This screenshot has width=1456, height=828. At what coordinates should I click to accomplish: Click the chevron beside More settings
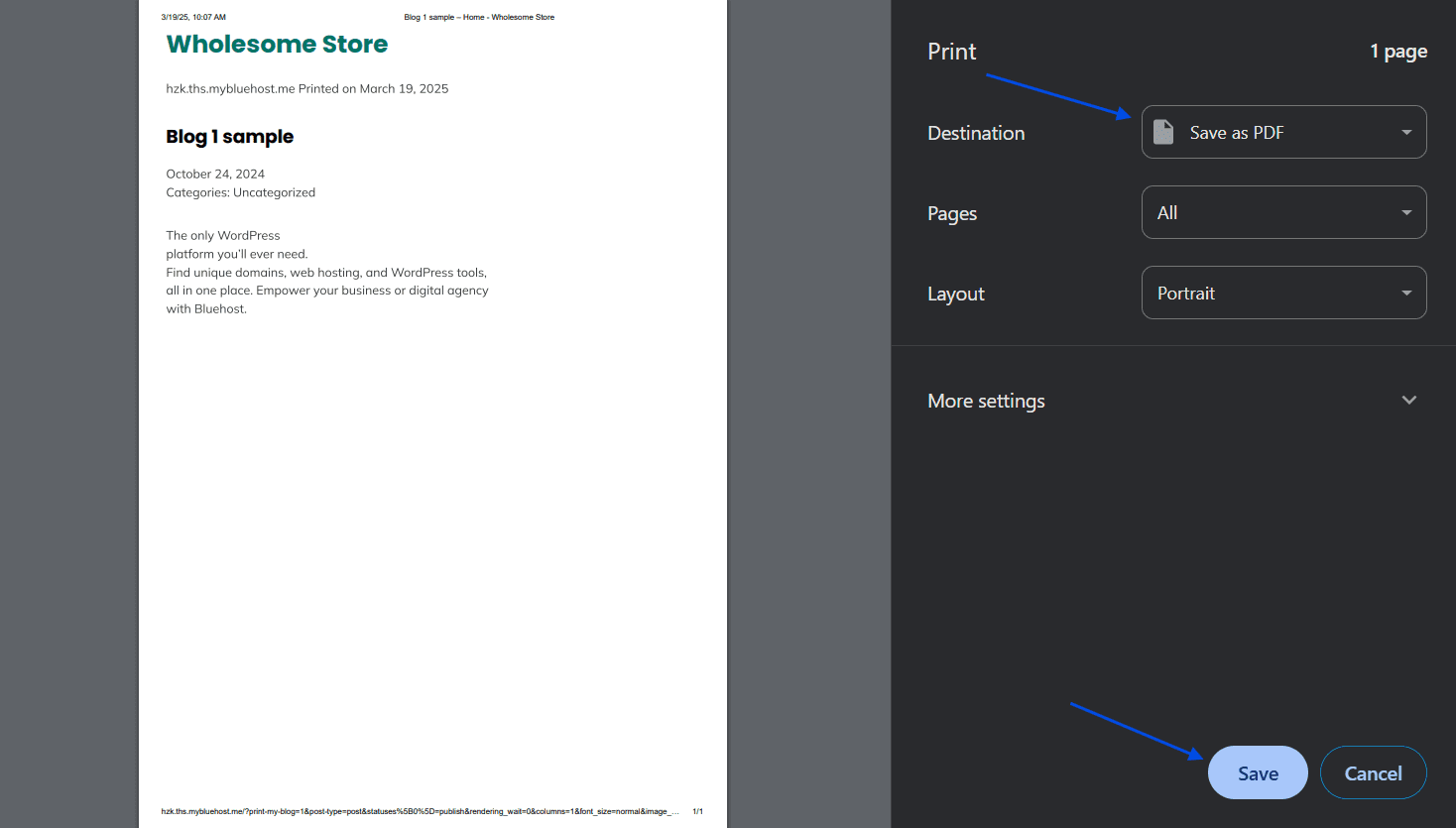1409,401
